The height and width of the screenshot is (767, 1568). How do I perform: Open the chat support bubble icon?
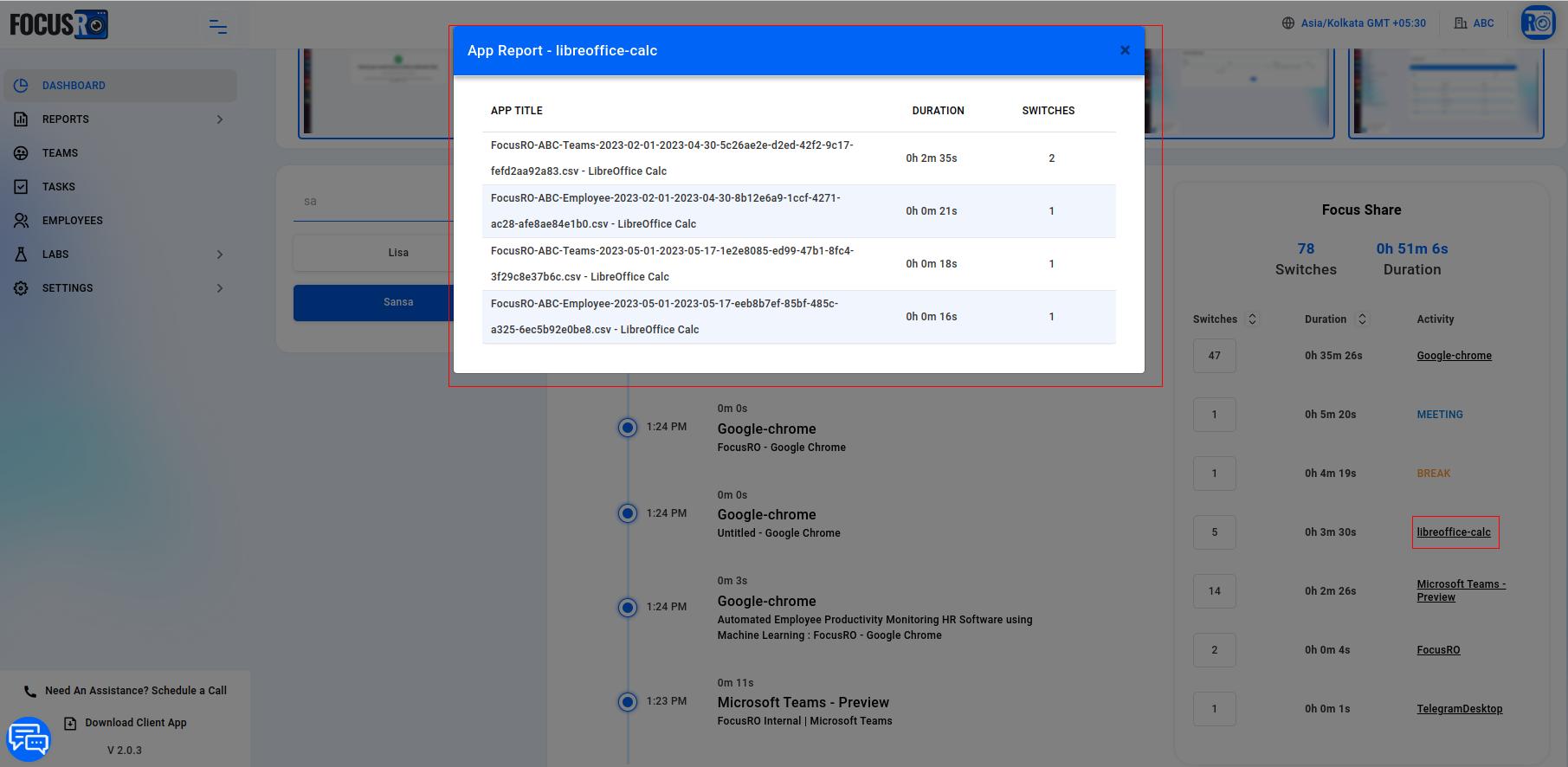click(x=29, y=739)
